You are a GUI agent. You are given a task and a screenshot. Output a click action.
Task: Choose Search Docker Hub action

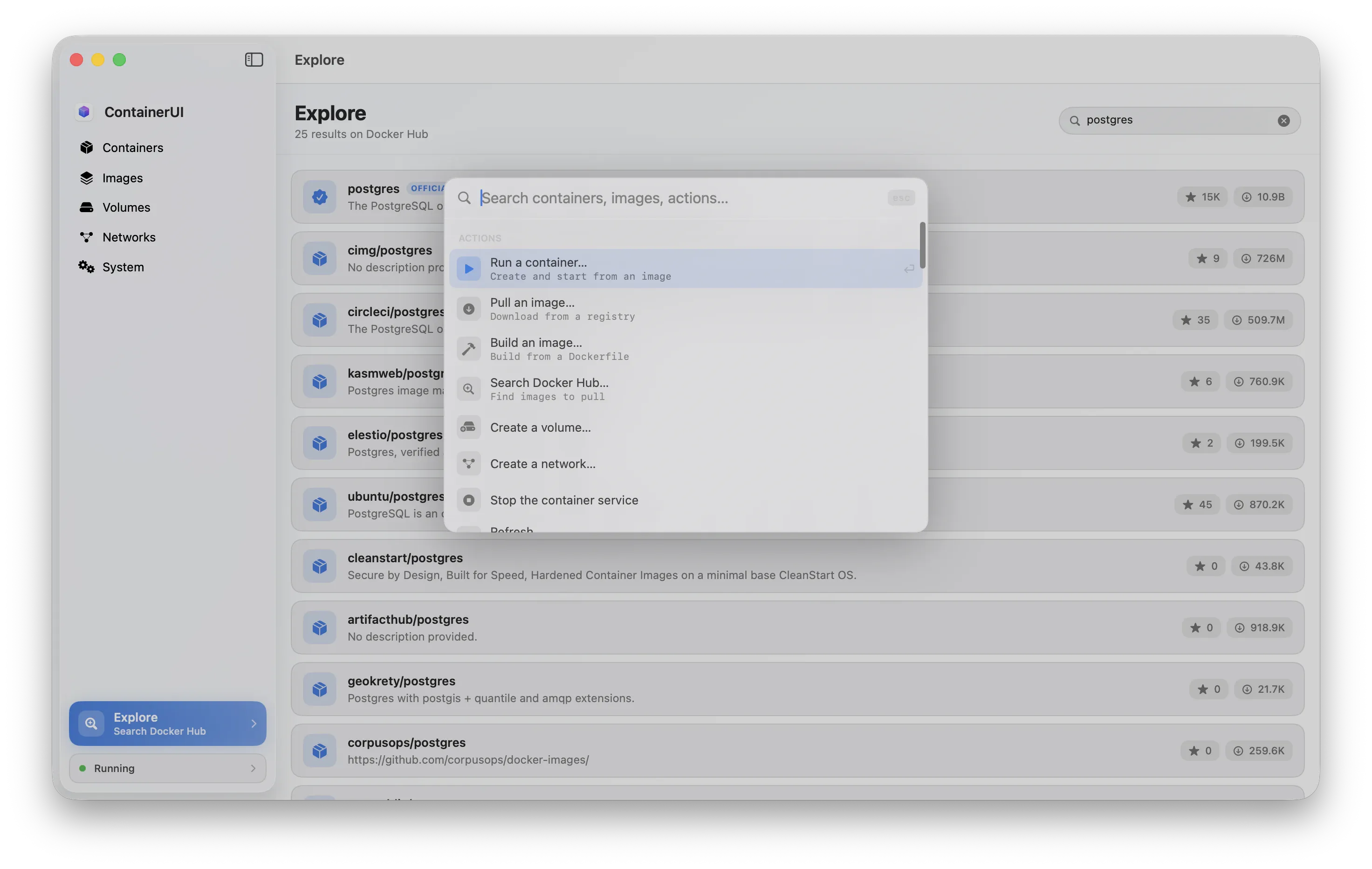[686, 389]
